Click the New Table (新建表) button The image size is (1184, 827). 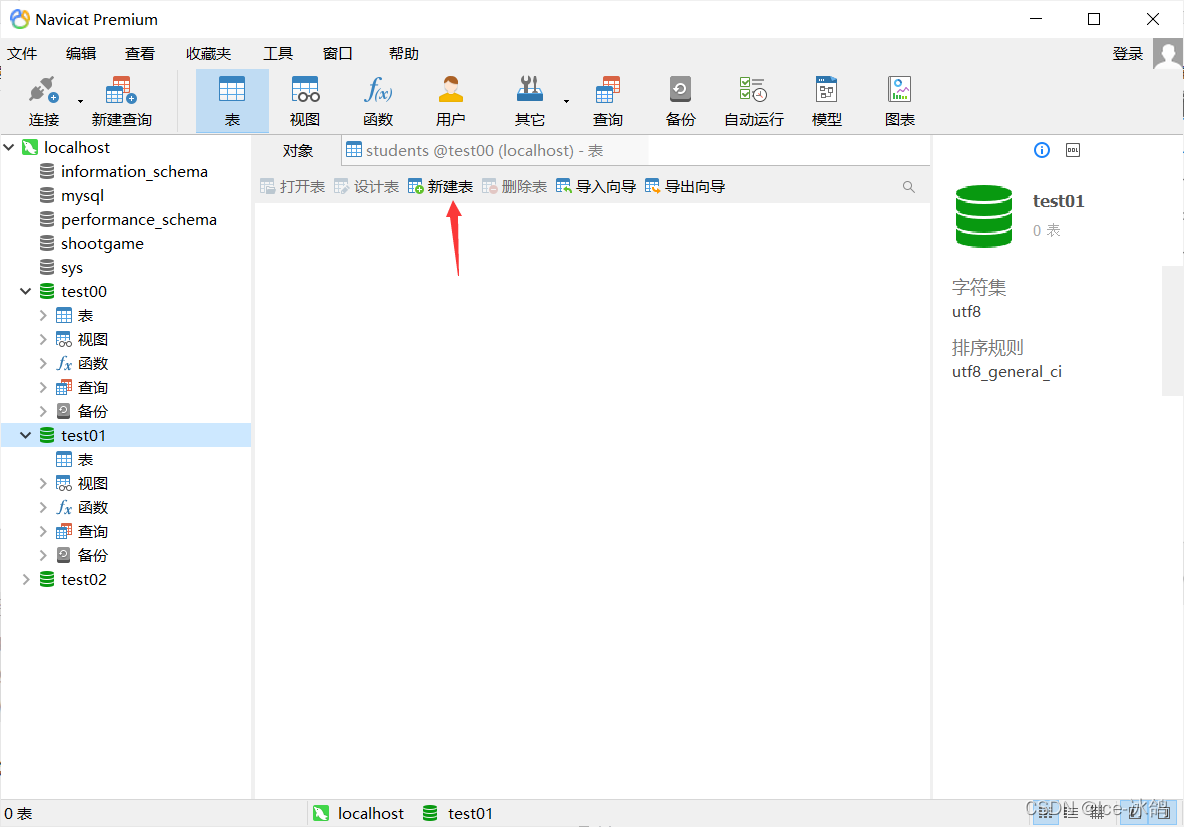tap(440, 187)
